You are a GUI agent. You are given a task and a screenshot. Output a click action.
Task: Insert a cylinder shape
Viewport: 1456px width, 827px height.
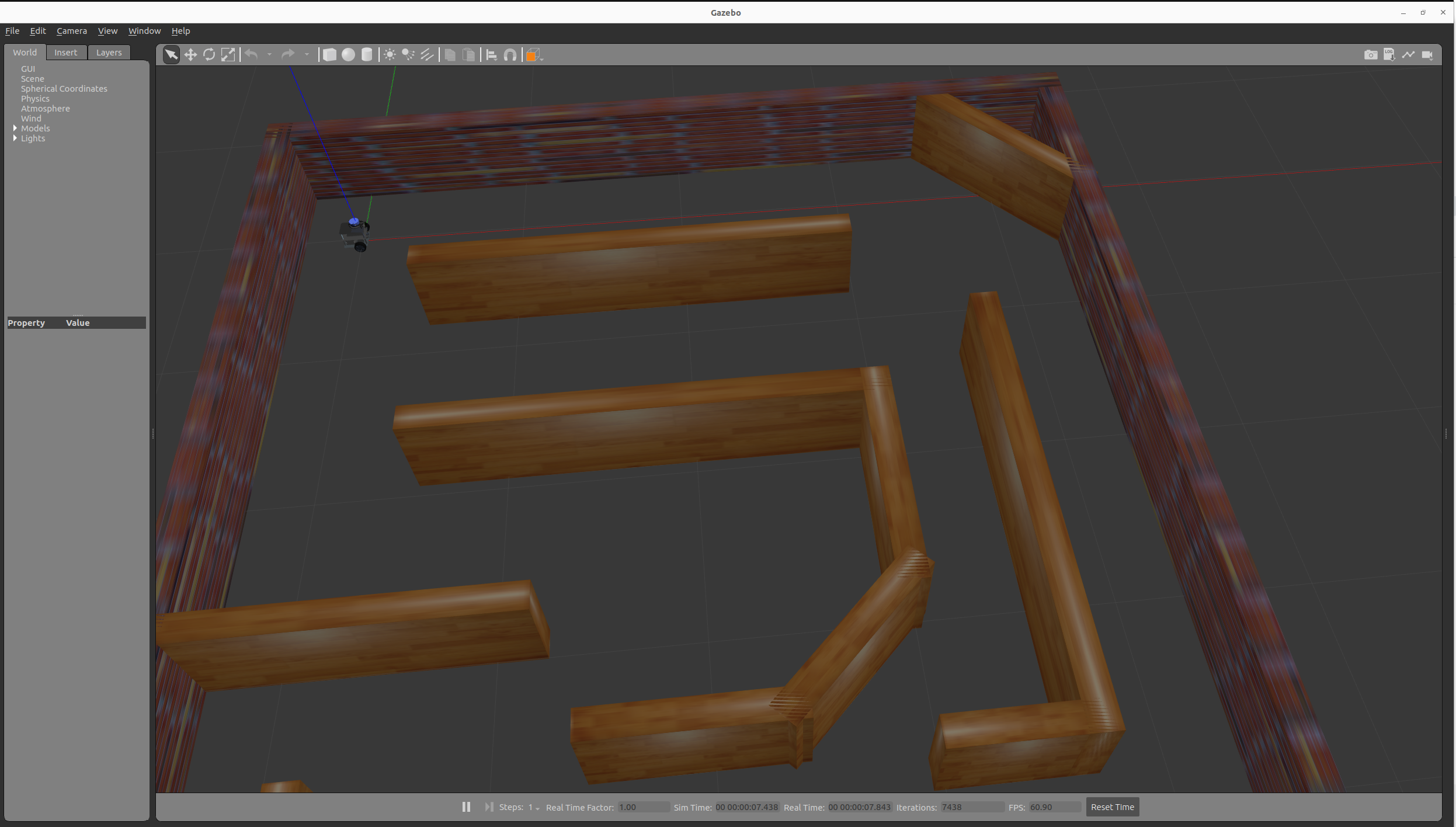tap(367, 55)
